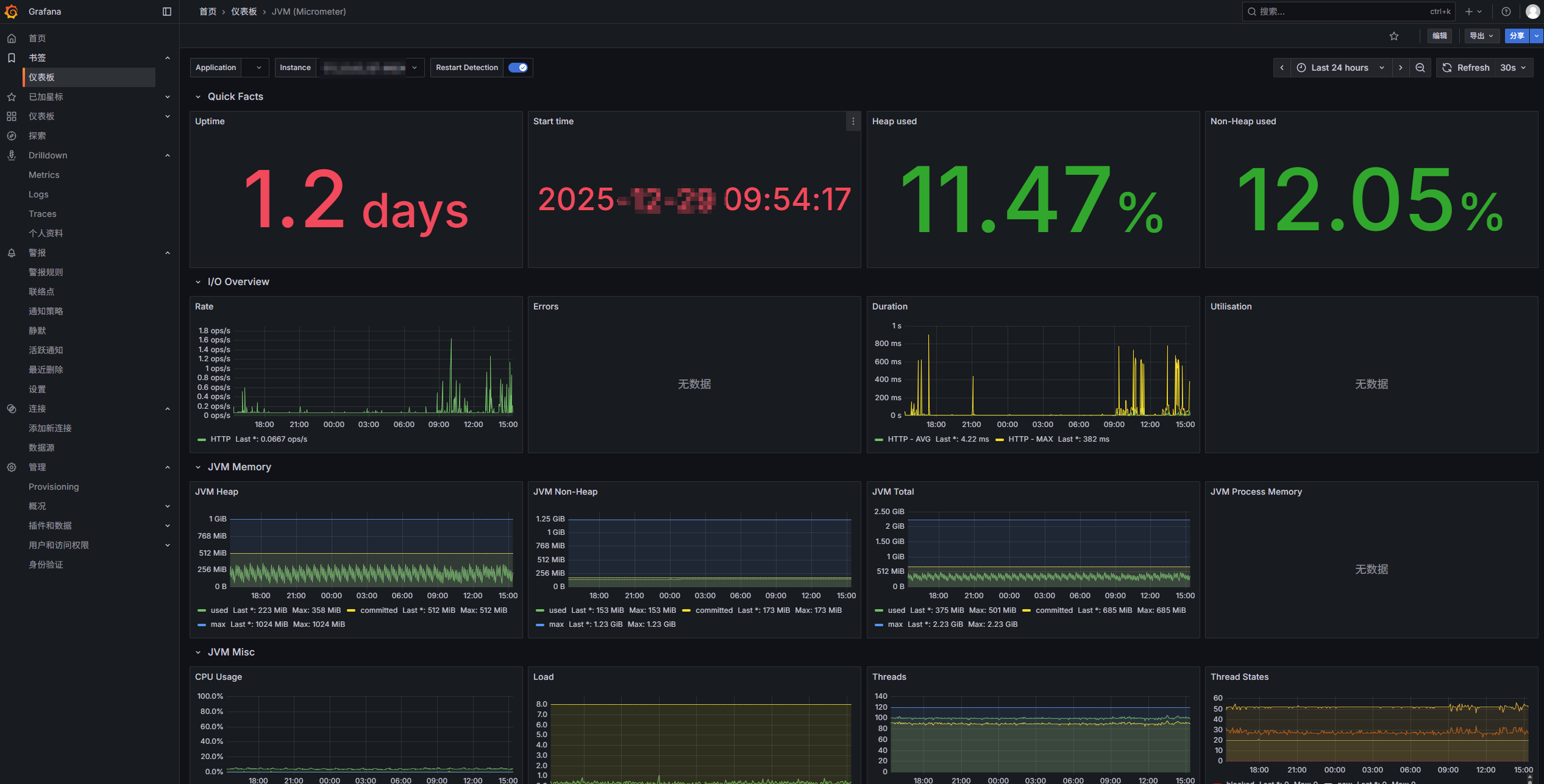Mark dashboard as favorite with star icon
Screen dimensions: 1544x784
point(1393,36)
